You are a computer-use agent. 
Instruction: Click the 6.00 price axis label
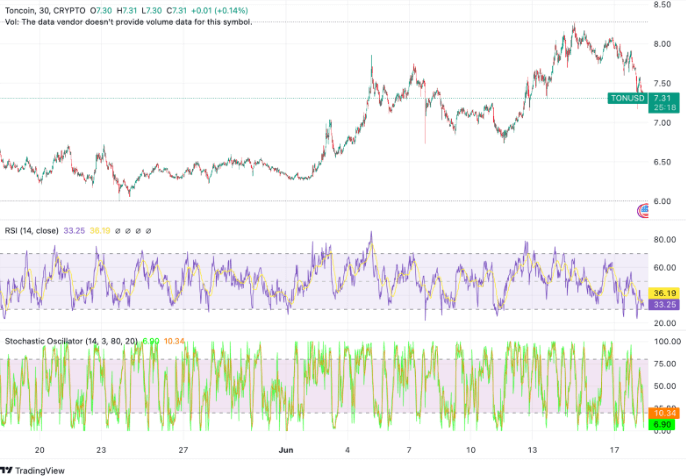(x=662, y=201)
